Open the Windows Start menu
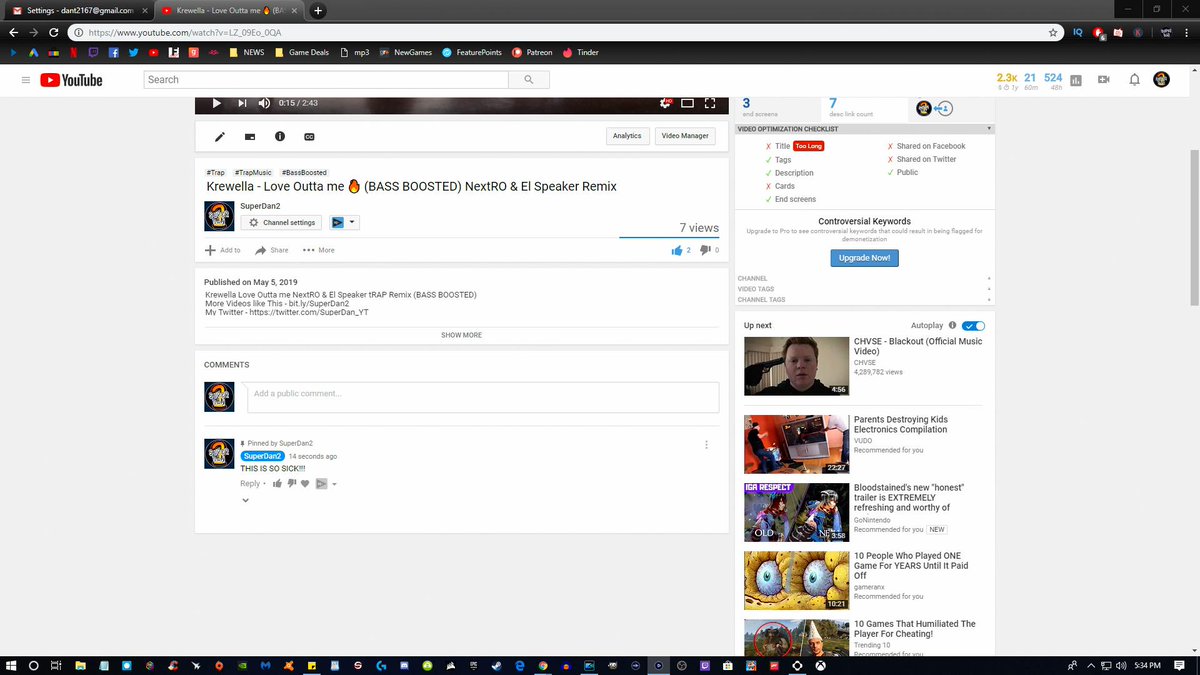The width and height of the screenshot is (1200, 675). (x=11, y=665)
